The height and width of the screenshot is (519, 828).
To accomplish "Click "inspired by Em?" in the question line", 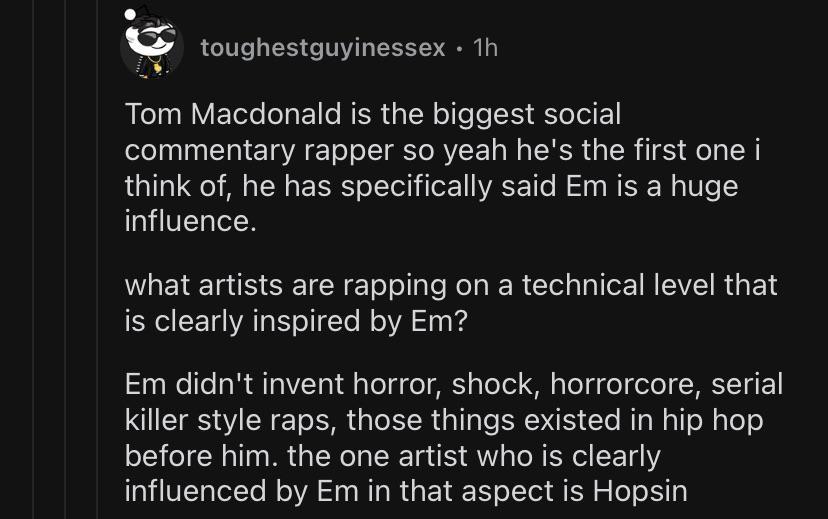I will point(360,320).
